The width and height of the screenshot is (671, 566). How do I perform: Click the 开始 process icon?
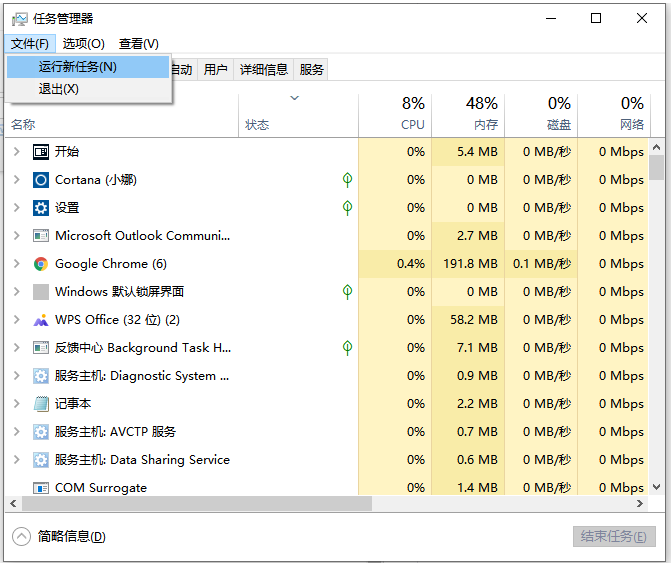[41, 152]
